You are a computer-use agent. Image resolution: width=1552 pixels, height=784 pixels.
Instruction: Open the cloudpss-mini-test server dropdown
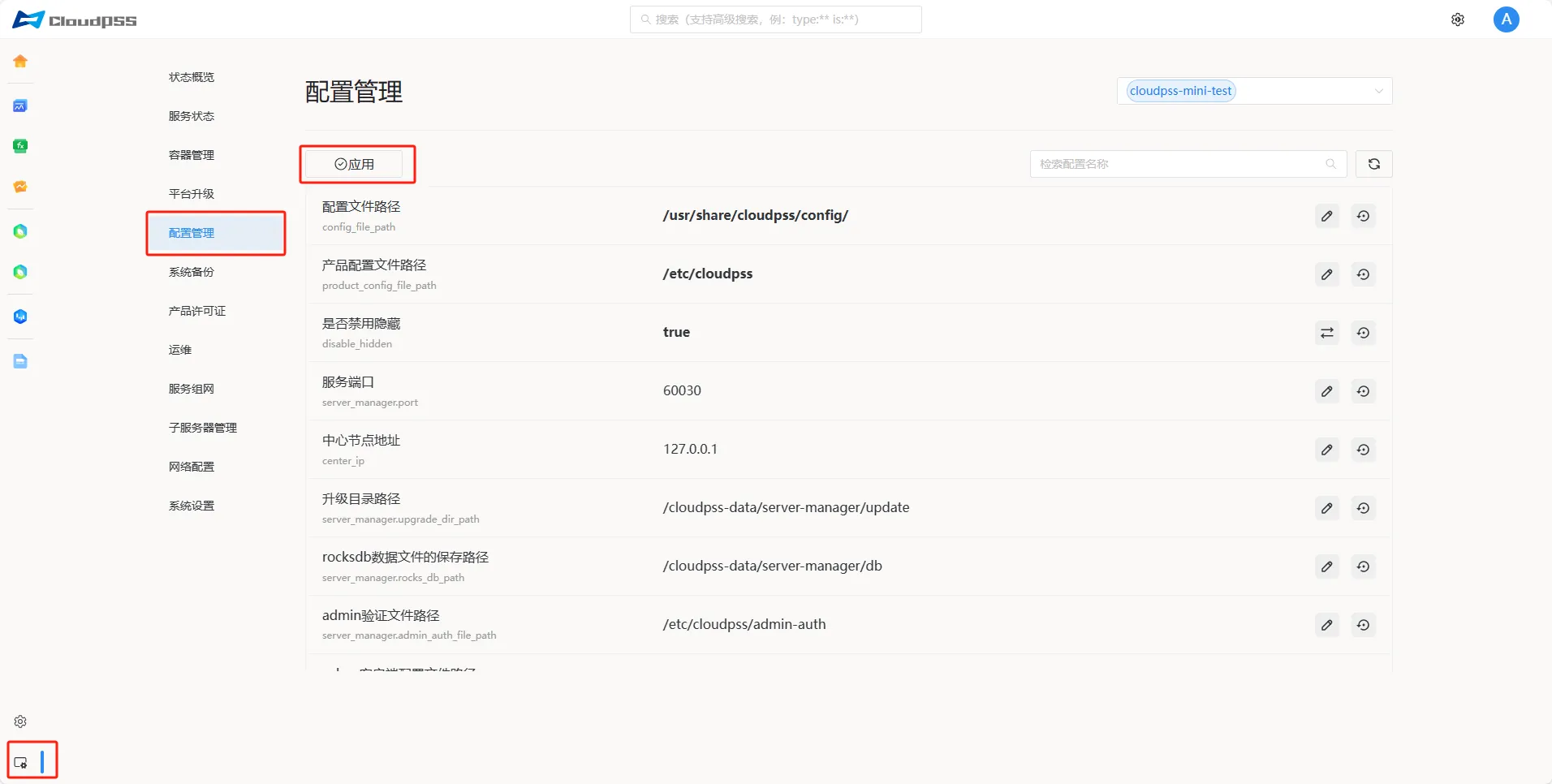[1255, 91]
